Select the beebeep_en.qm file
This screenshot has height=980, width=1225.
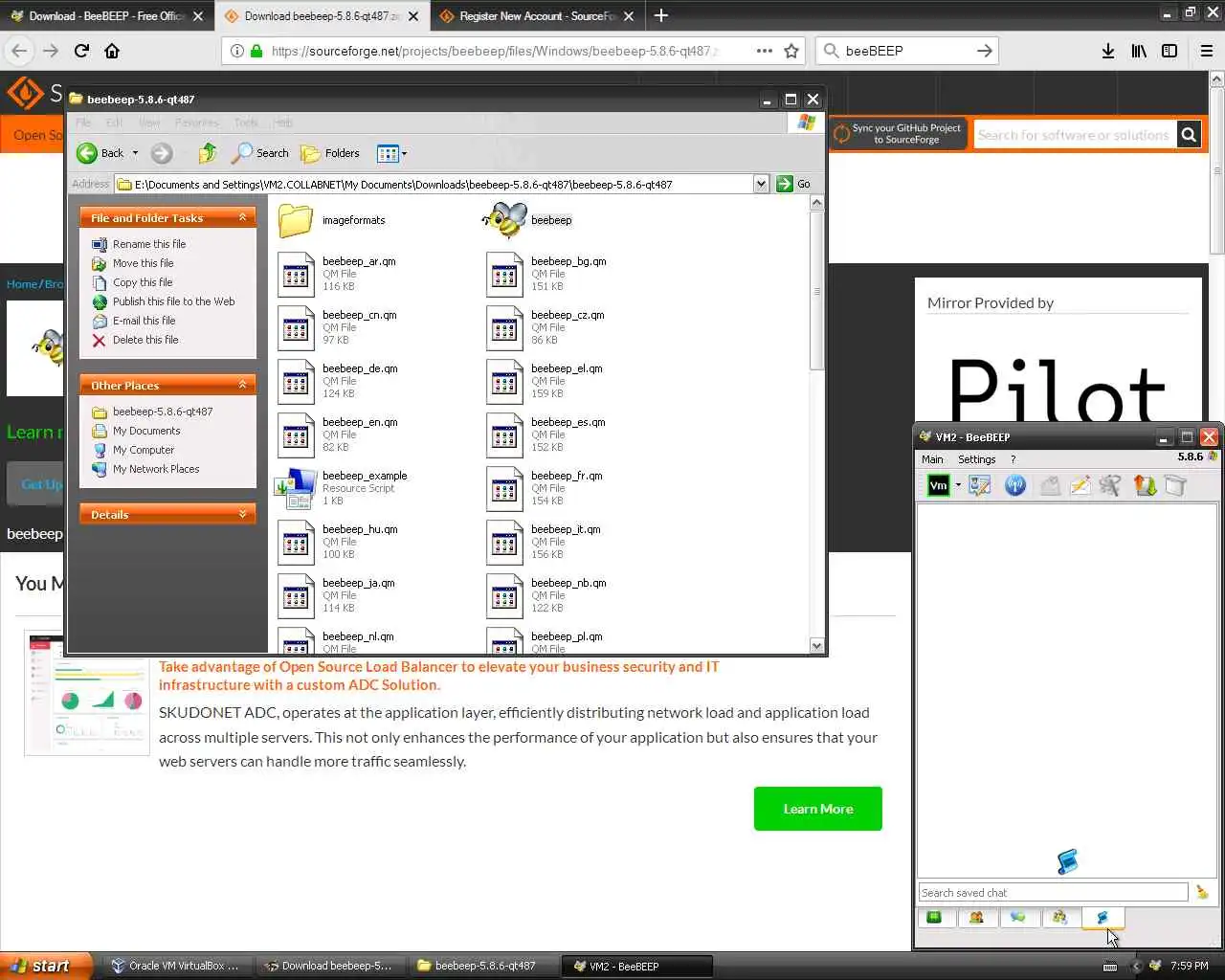pos(337,434)
